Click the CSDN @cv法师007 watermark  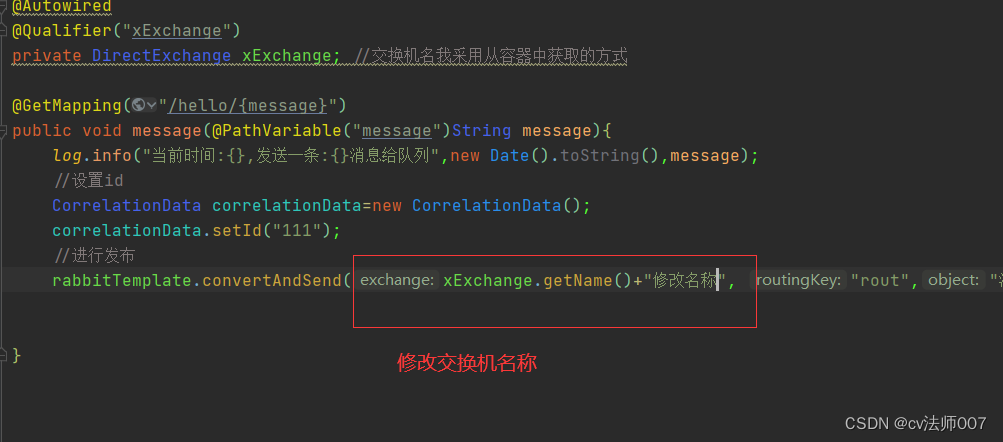[x=915, y=423]
